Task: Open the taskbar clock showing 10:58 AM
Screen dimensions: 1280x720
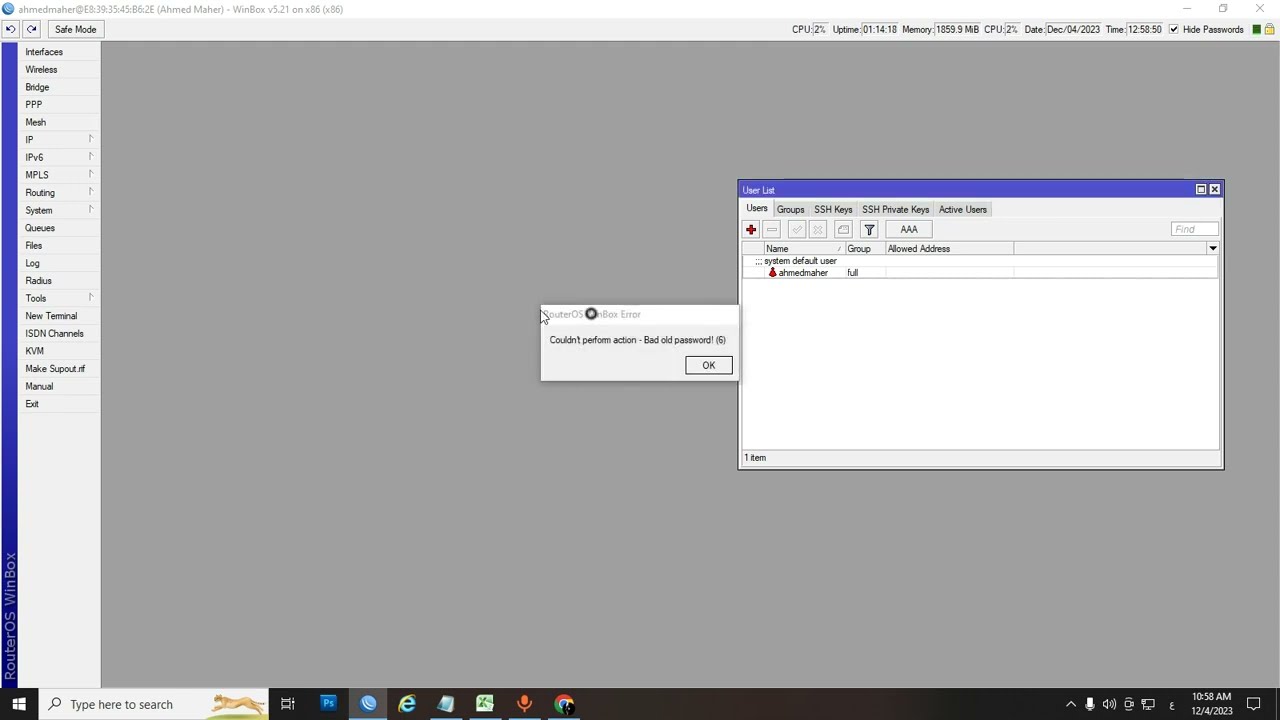Action: tap(1211, 704)
